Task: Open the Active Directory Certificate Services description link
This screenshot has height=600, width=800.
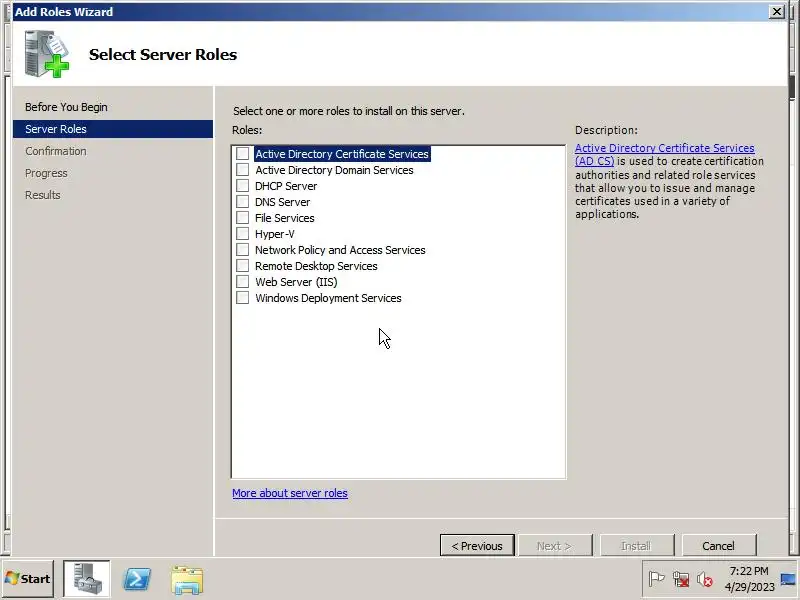Action: [x=664, y=154]
